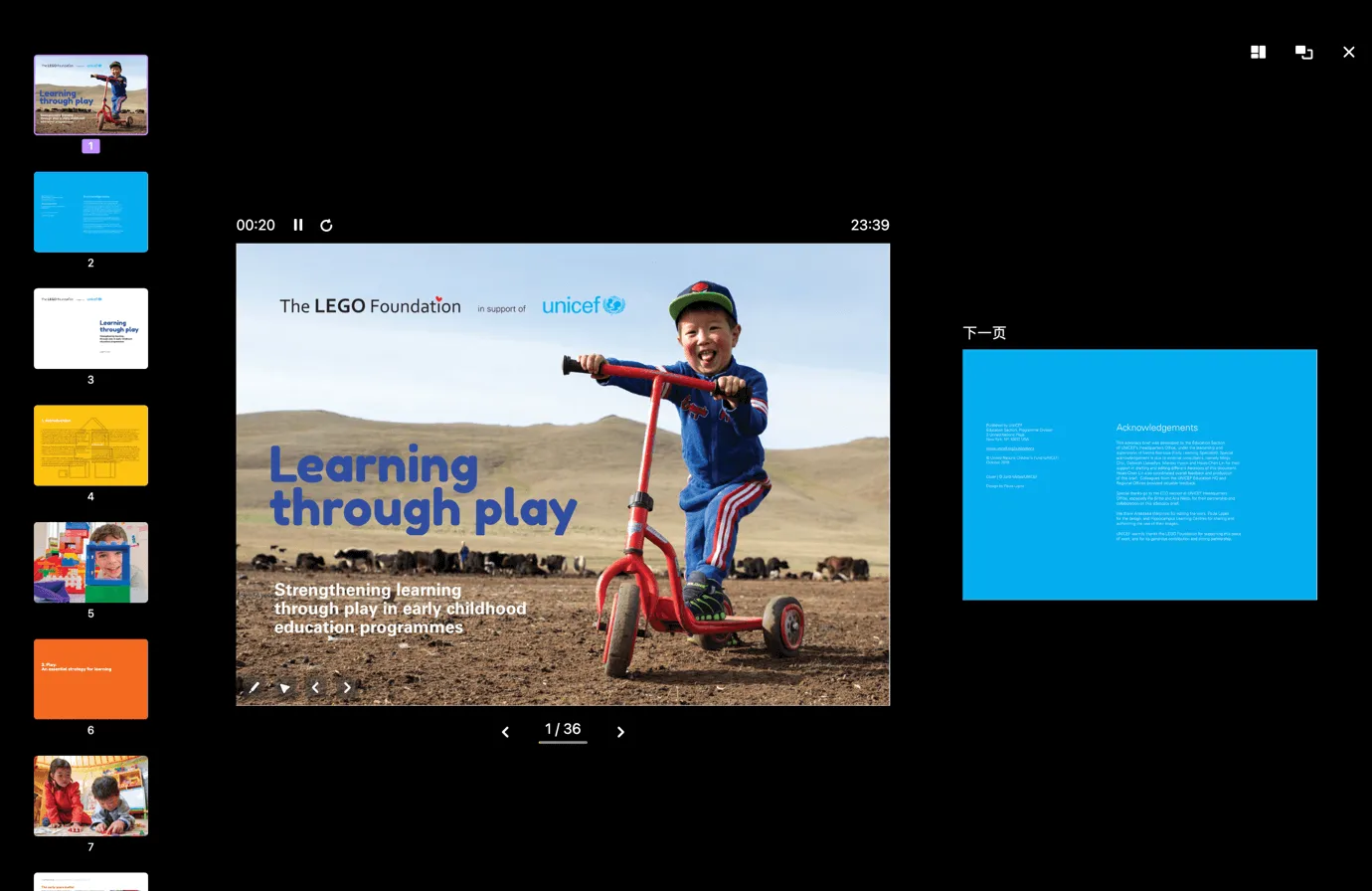Viewport: 1372px width, 891px height.
Task: Open slide 3 white title page thumbnail
Action: click(90, 328)
